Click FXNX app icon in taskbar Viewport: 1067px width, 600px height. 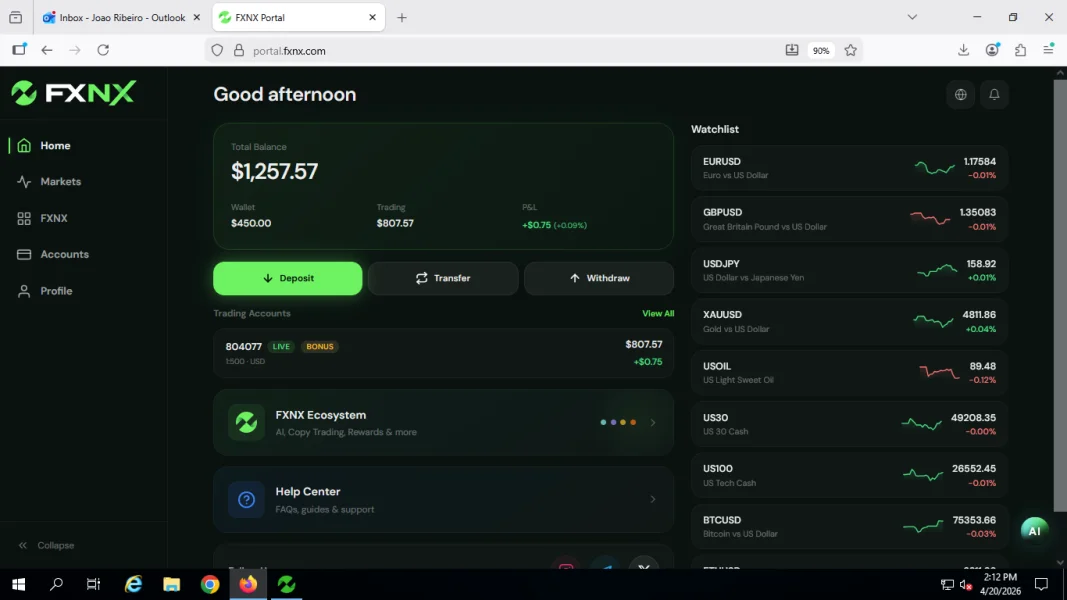tap(286, 584)
